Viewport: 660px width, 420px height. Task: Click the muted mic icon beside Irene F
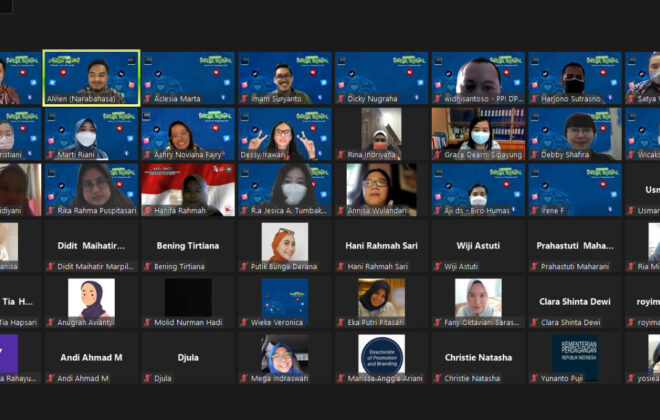pyautogui.click(x=535, y=211)
